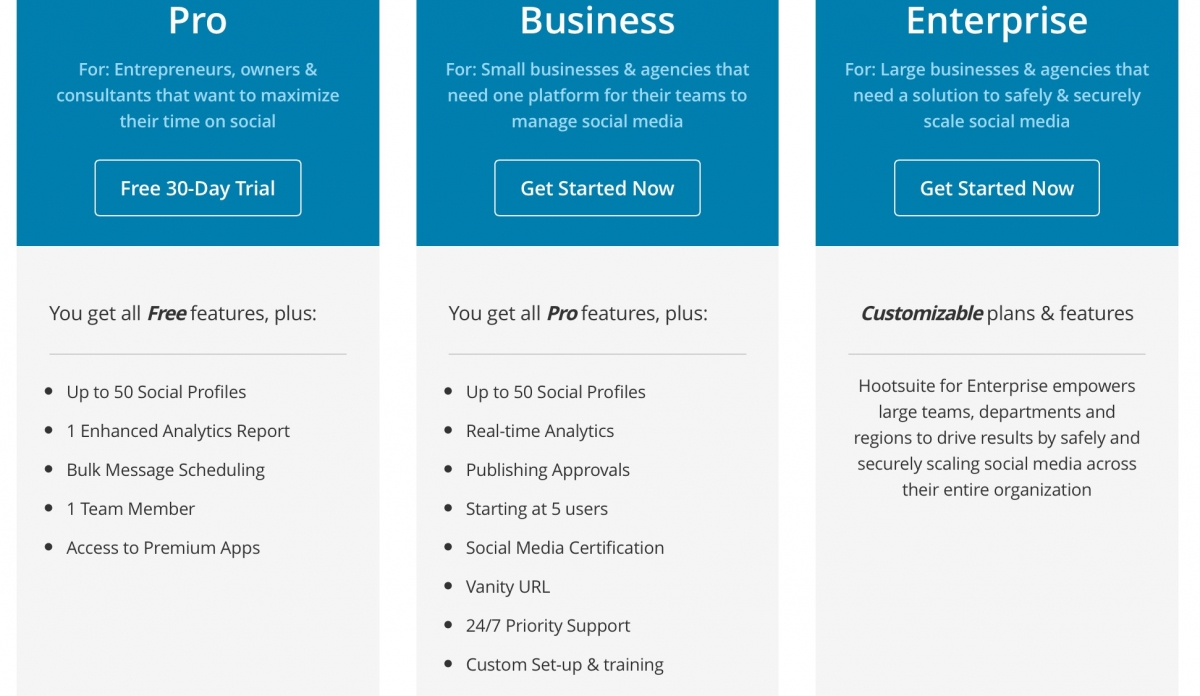
Task: Click 'Bulk Message Scheduling' feature
Action: tap(165, 470)
